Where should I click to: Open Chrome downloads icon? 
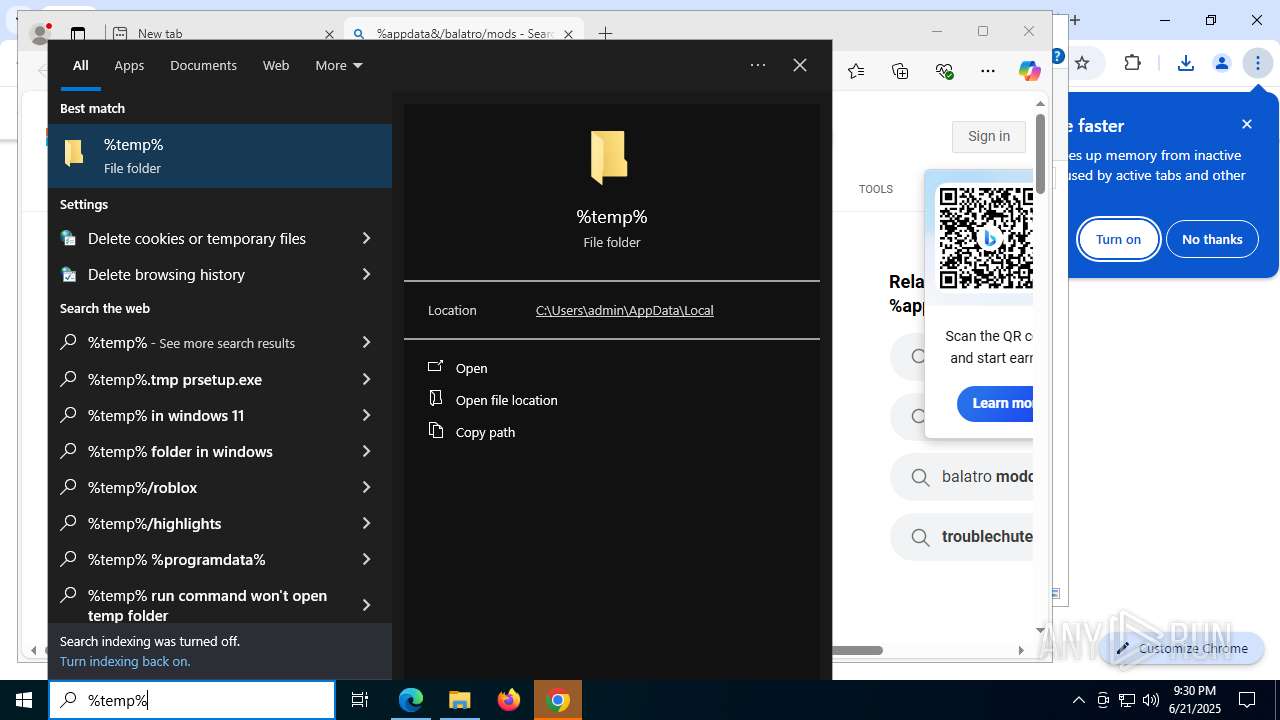(1185, 63)
